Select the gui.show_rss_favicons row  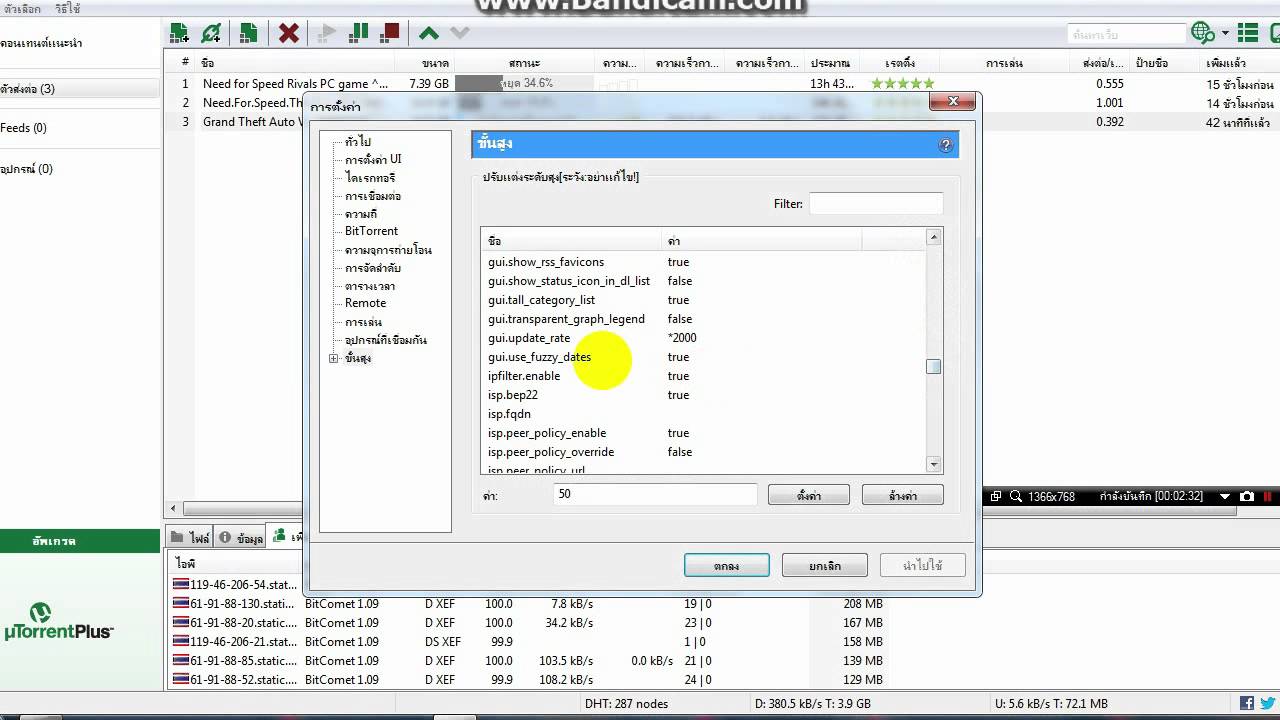coord(702,262)
